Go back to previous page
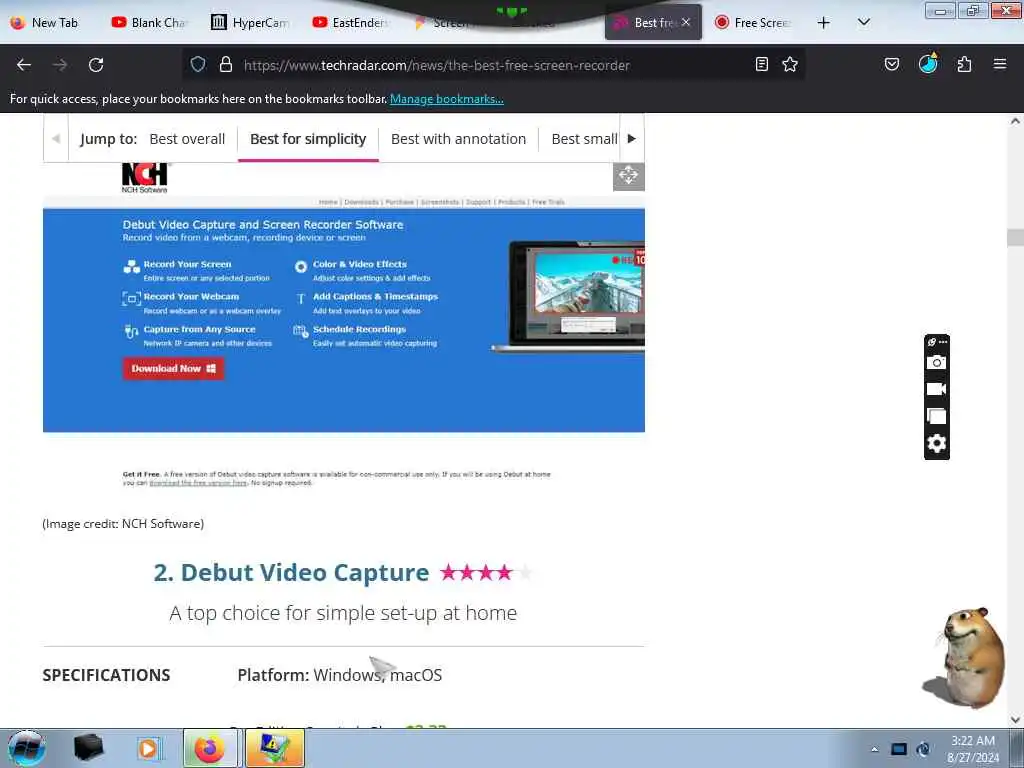1024x768 pixels. coord(24,65)
